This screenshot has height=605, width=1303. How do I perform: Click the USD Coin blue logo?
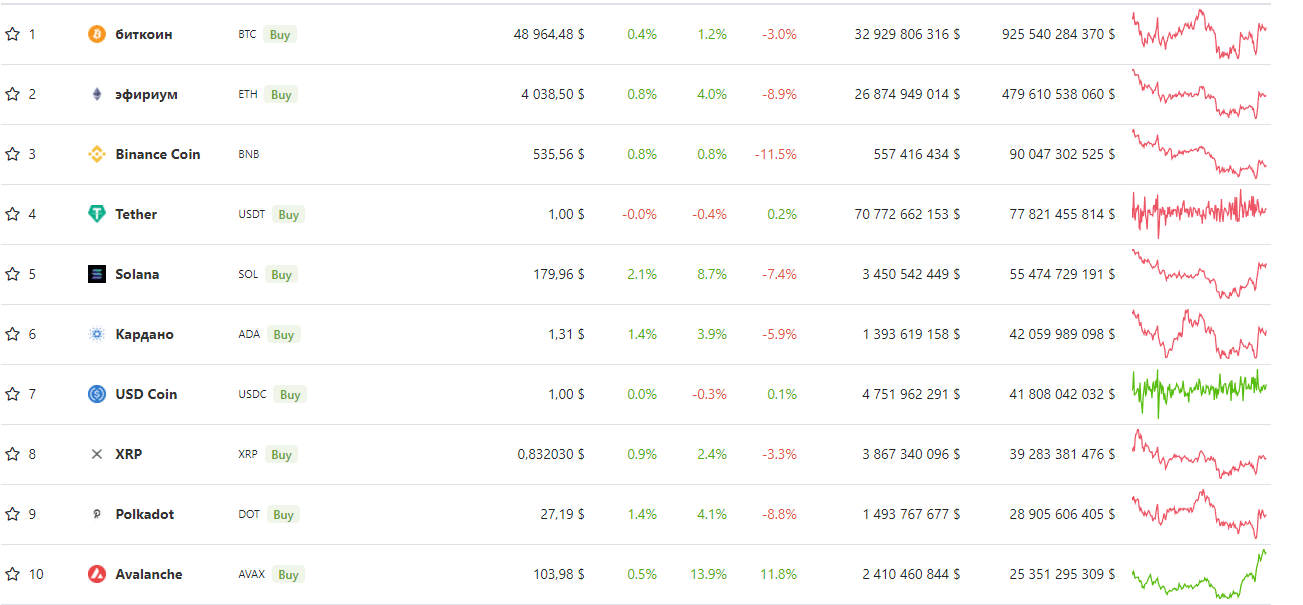(x=97, y=394)
